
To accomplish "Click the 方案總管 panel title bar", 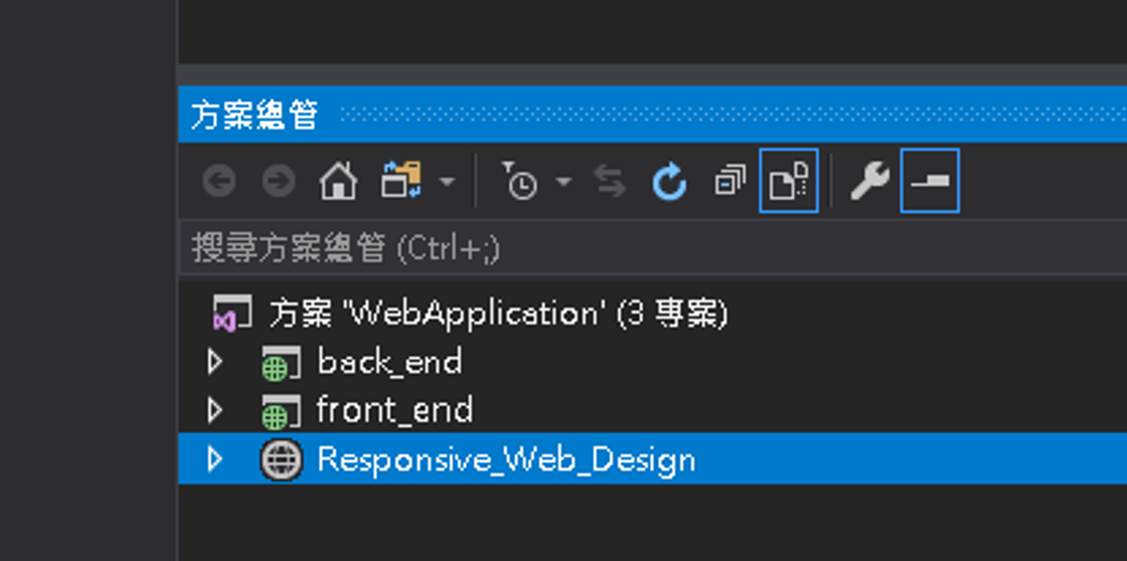I will coord(653,115).
